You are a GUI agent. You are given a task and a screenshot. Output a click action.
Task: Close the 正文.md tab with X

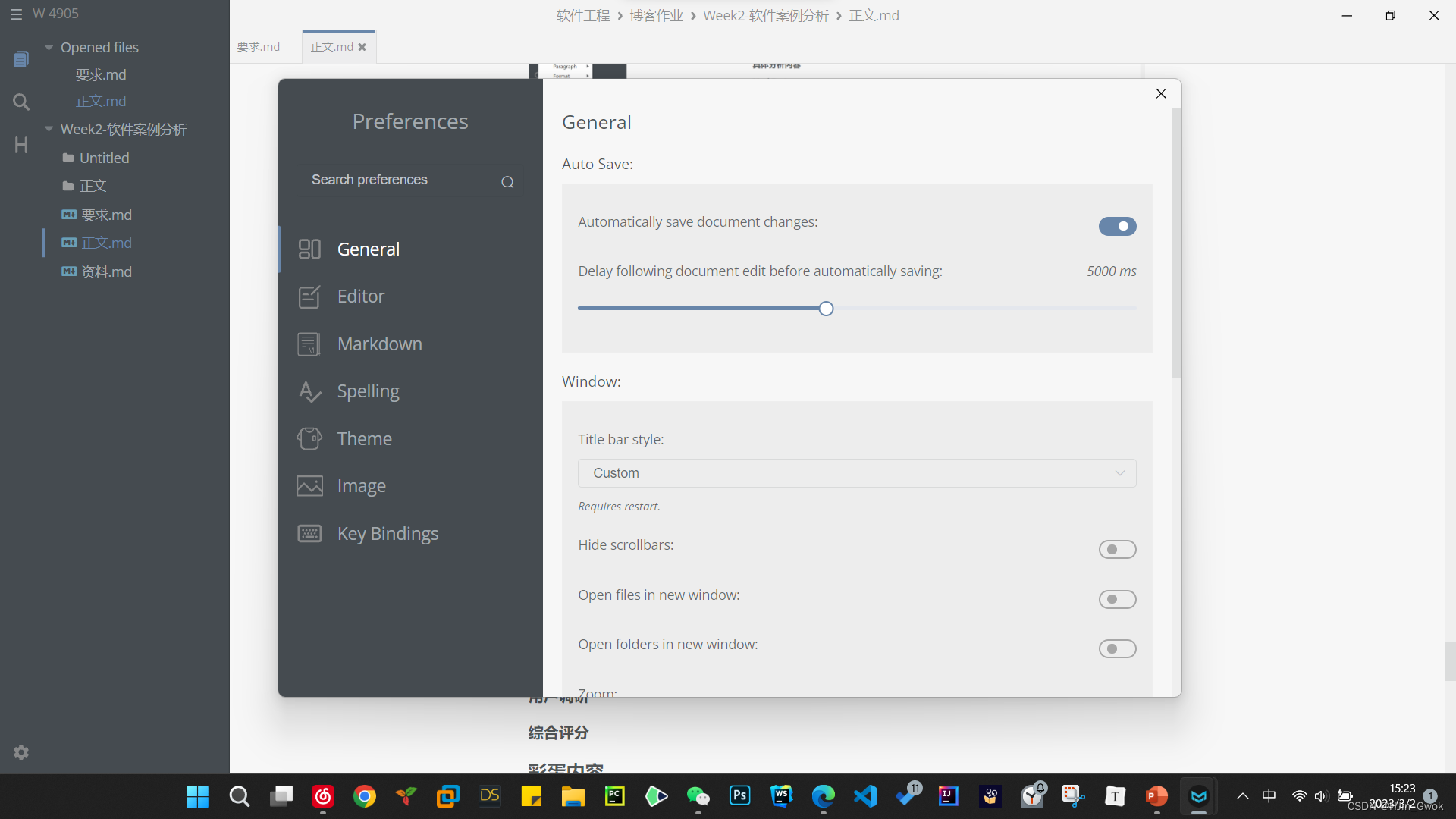362,47
